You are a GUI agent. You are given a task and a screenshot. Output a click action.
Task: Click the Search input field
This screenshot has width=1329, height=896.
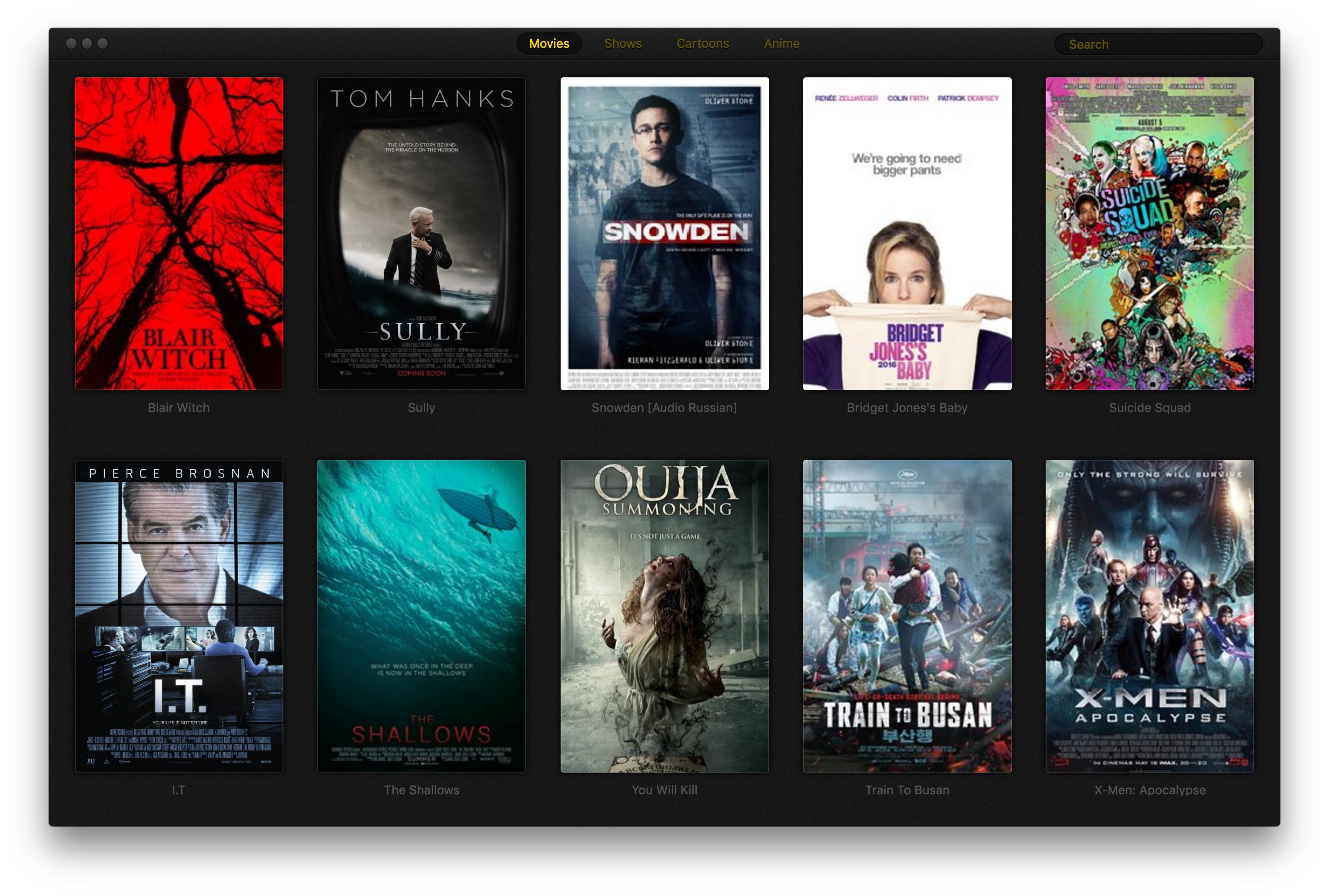[x=1158, y=44]
